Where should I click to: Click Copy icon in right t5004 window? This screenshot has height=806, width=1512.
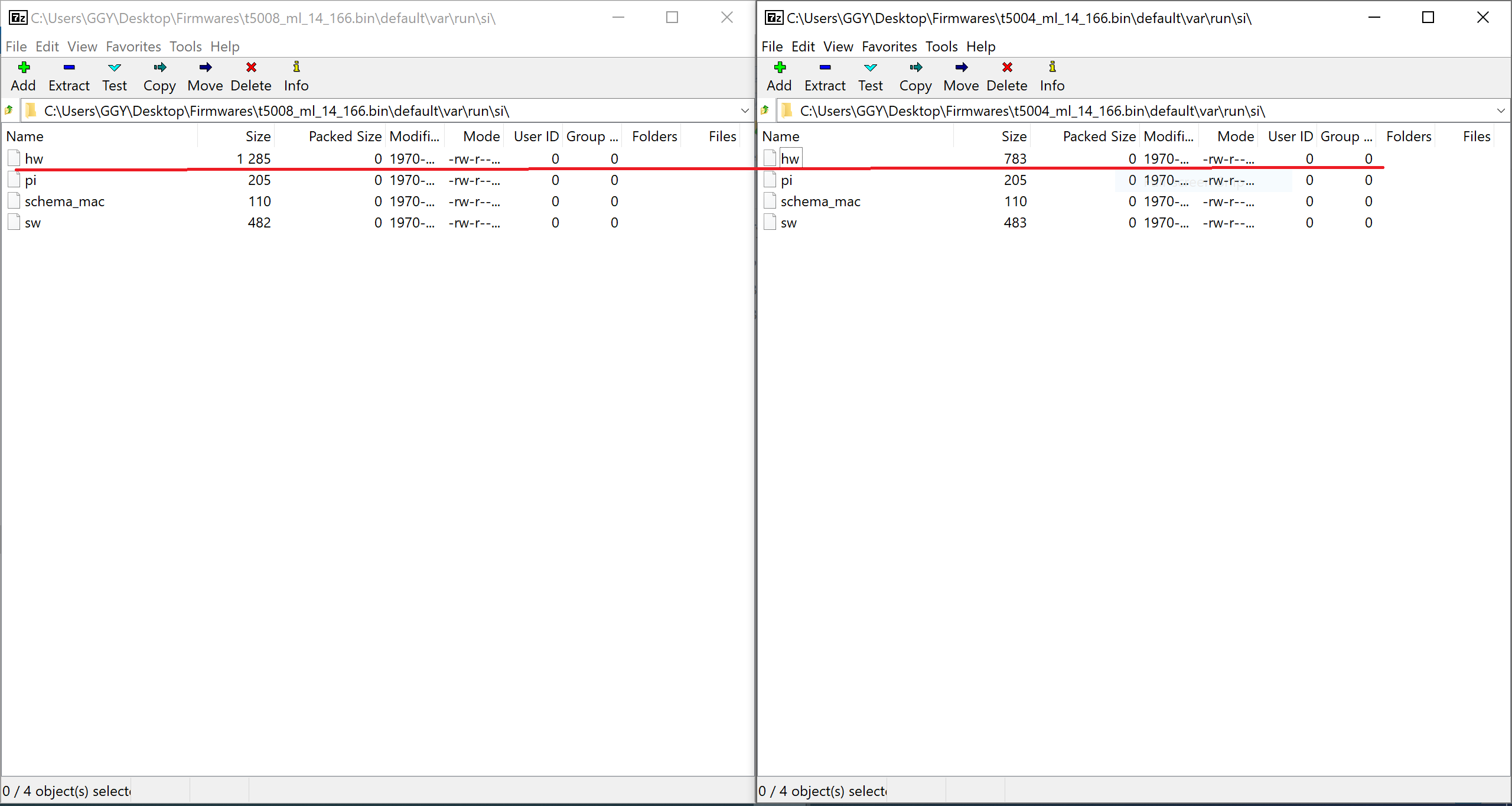pyautogui.click(x=915, y=67)
